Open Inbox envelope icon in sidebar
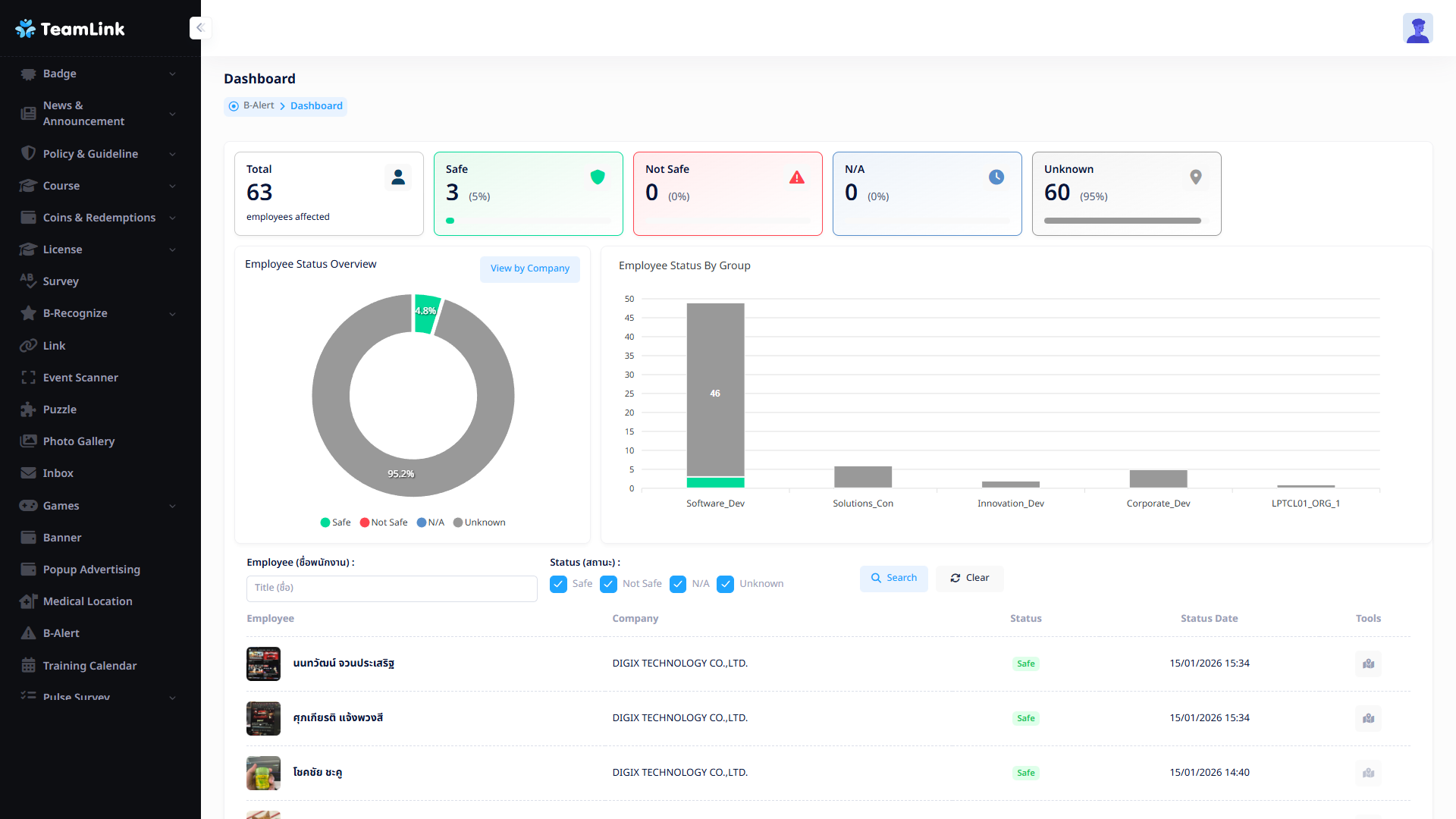Screen dimensions: 1456x819 click(28, 473)
